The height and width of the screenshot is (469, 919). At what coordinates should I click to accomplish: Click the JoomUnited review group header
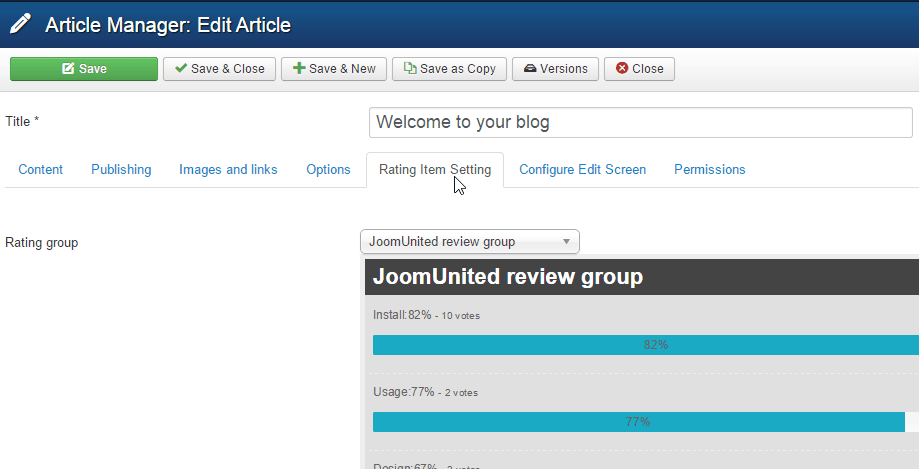(x=508, y=277)
